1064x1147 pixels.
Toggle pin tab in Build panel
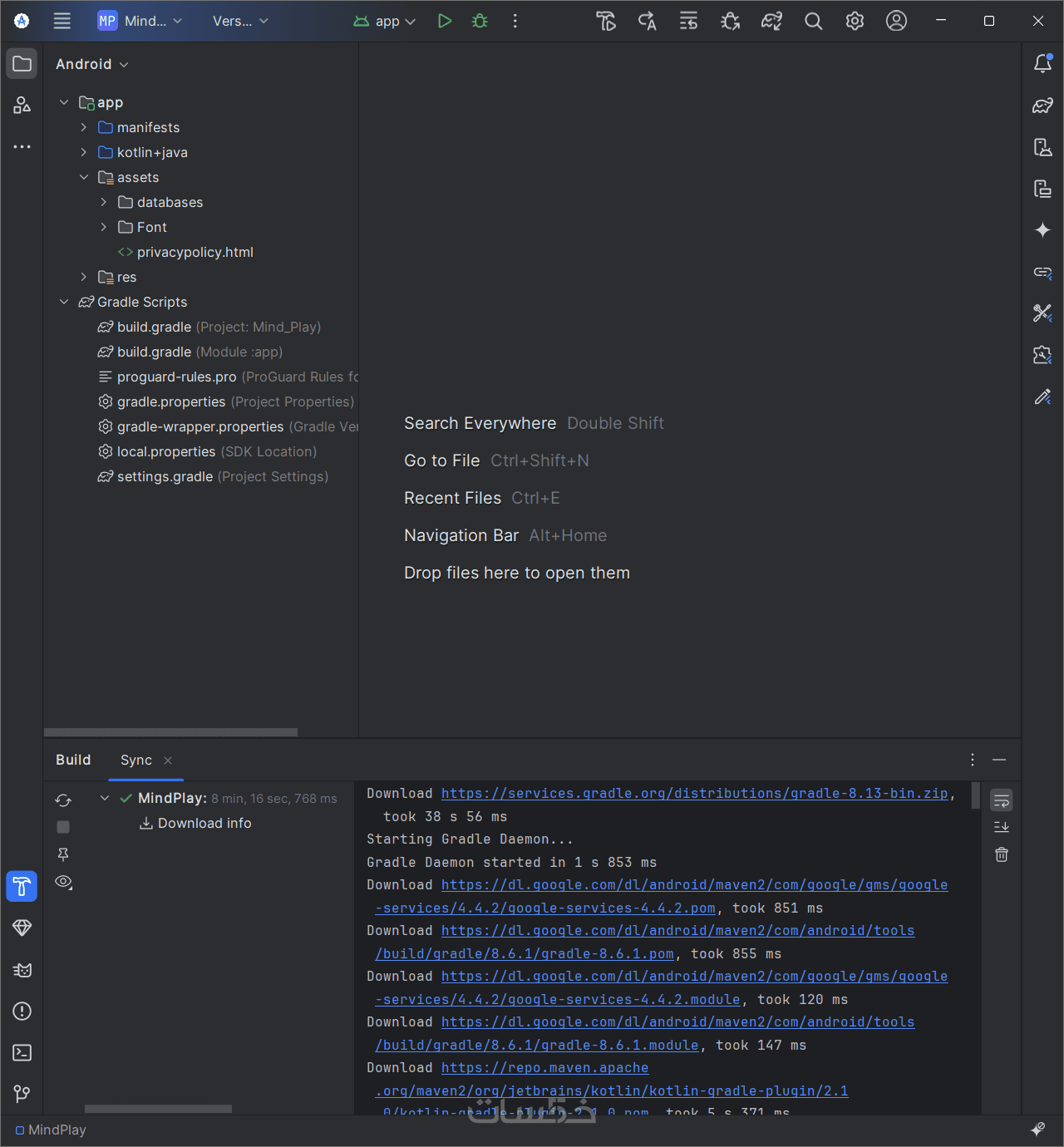pyautogui.click(x=63, y=854)
